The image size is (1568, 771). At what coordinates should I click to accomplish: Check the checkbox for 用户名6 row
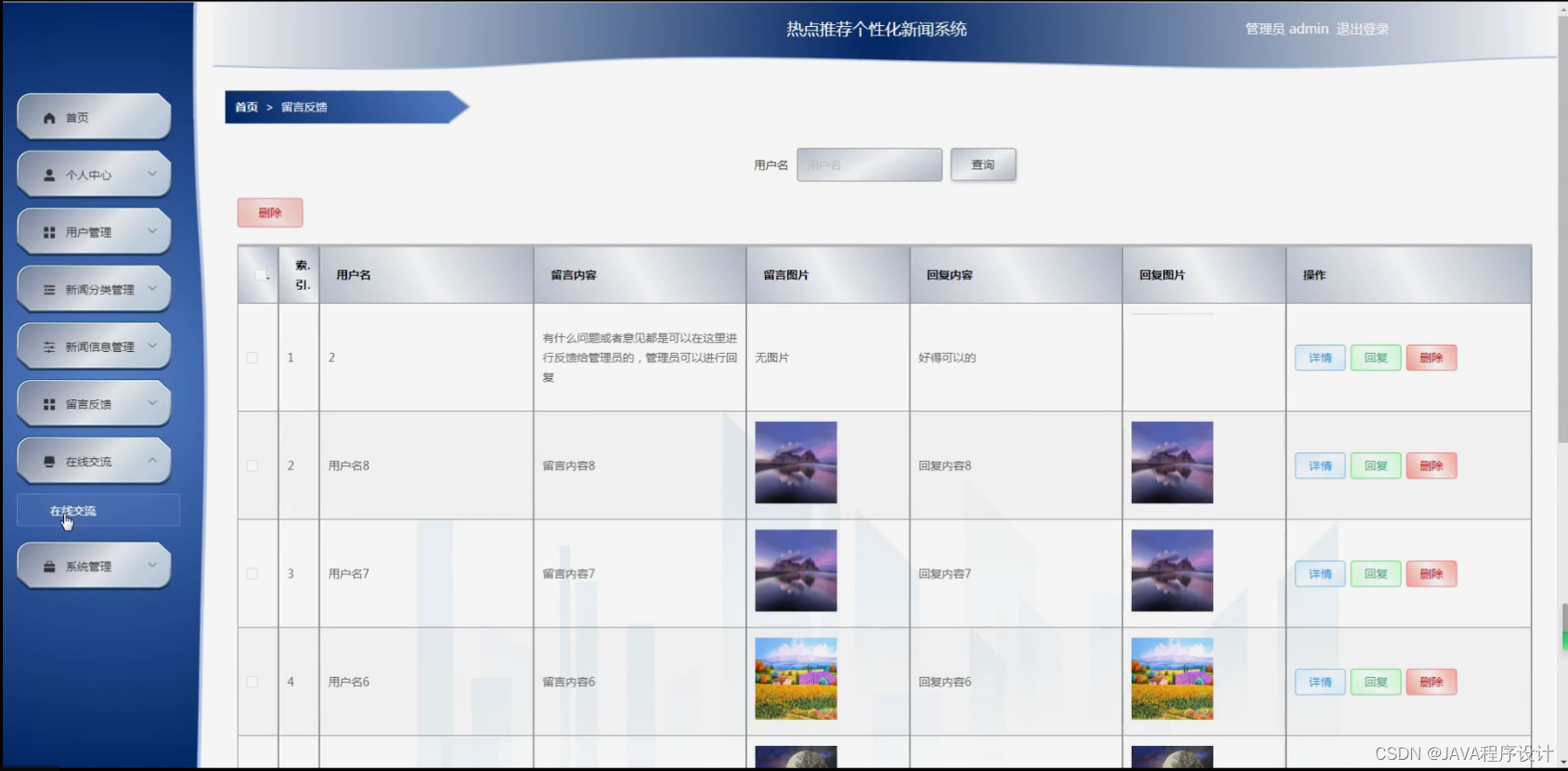(x=253, y=682)
